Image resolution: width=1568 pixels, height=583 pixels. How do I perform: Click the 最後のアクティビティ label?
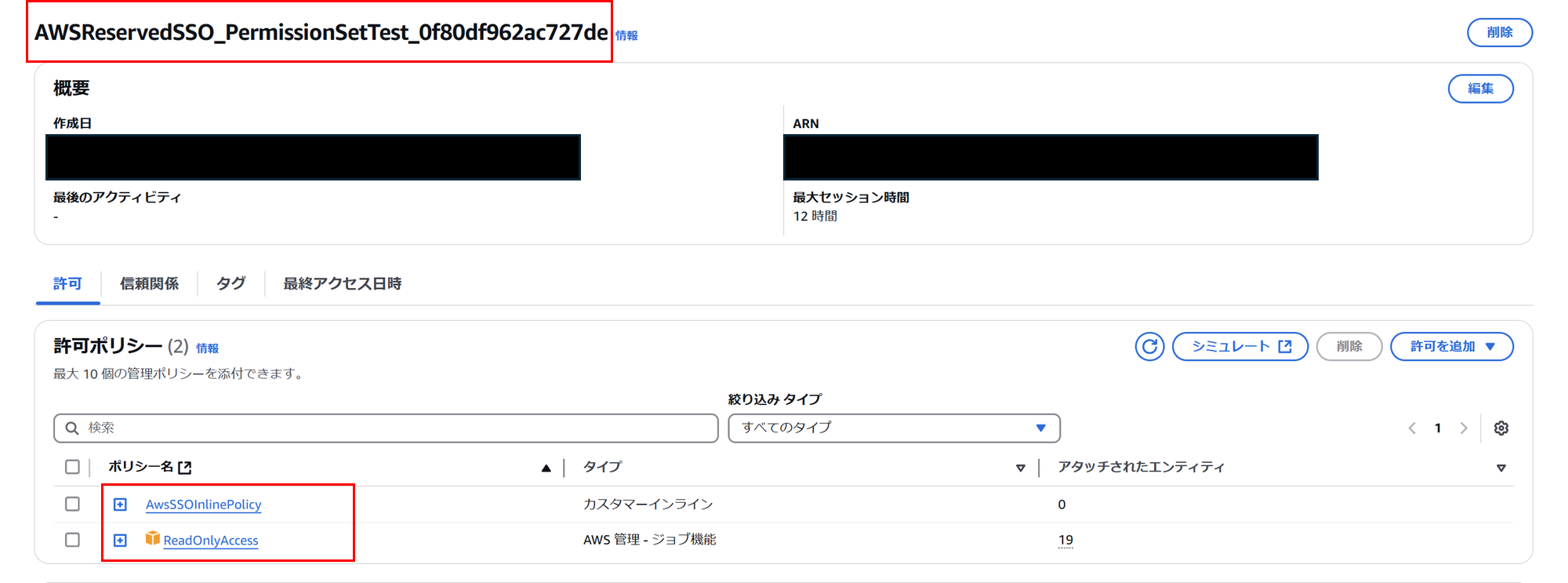[117, 197]
